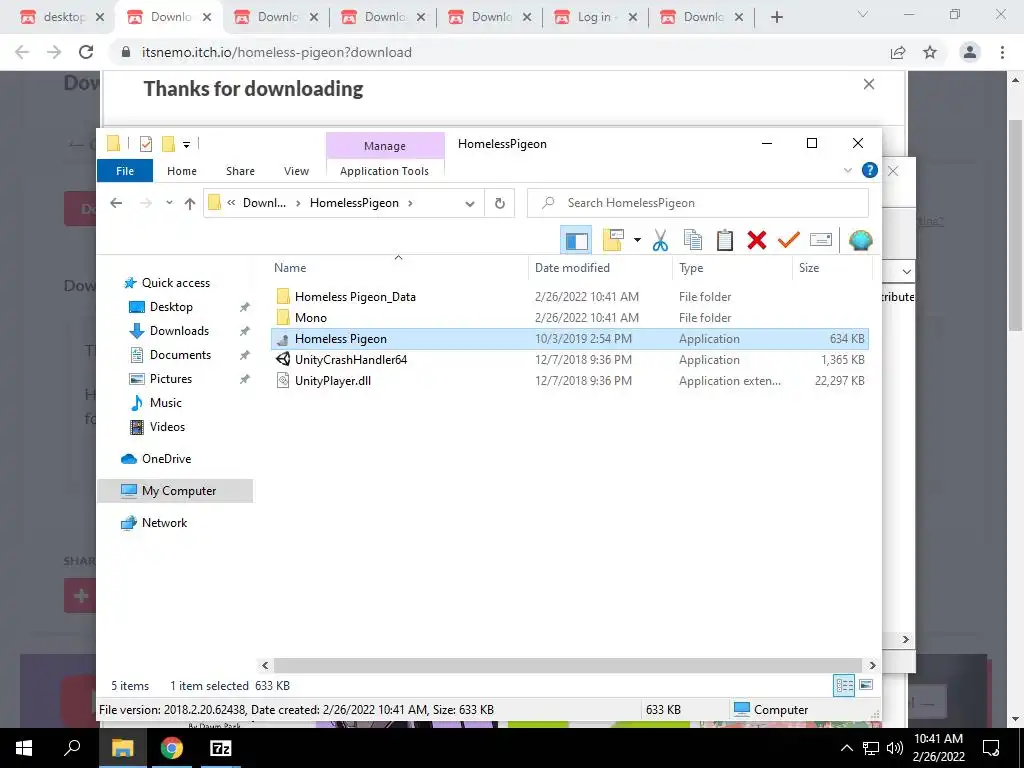Open Videos in navigation pane
Viewport: 1024px width, 768px height.
point(167,427)
